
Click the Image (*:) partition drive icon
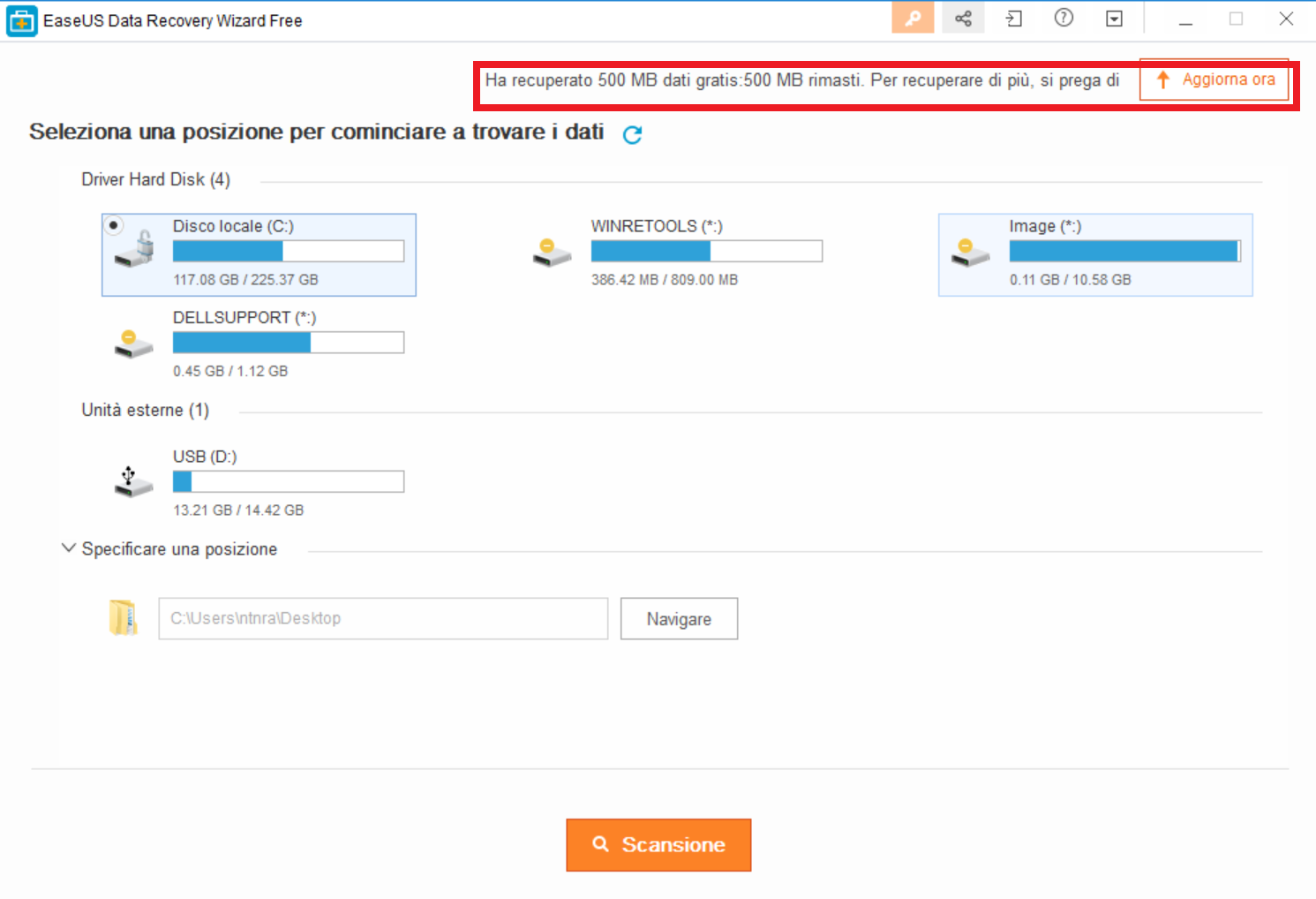click(x=970, y=253)
